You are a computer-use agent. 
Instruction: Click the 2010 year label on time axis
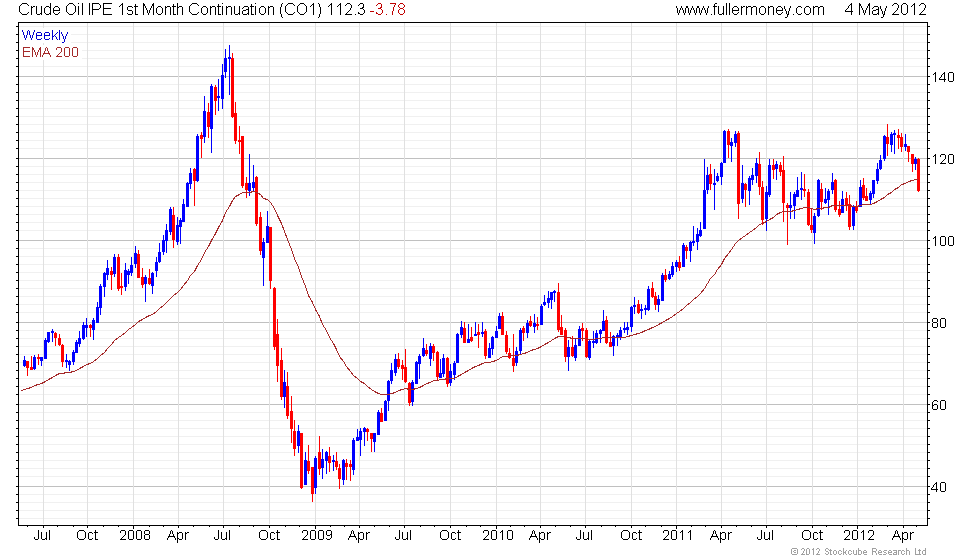498,536
